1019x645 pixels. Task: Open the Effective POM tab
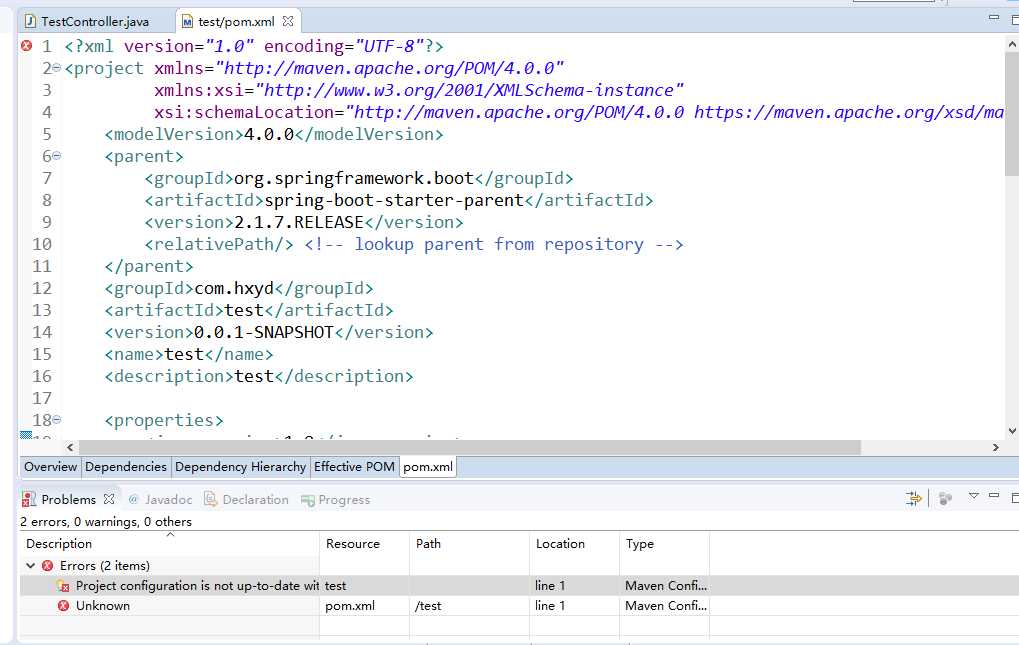[x=354, y=466]
